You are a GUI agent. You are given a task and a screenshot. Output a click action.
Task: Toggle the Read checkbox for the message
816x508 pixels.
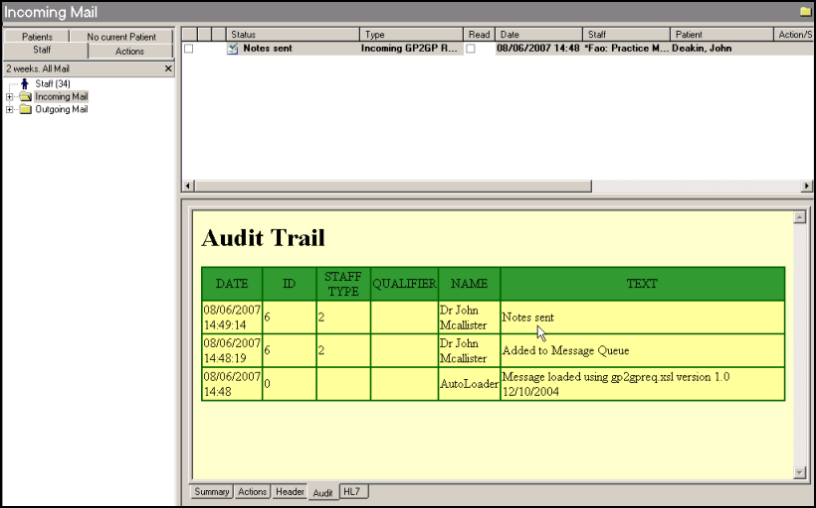pyautogui.click(x=471, y=48)
